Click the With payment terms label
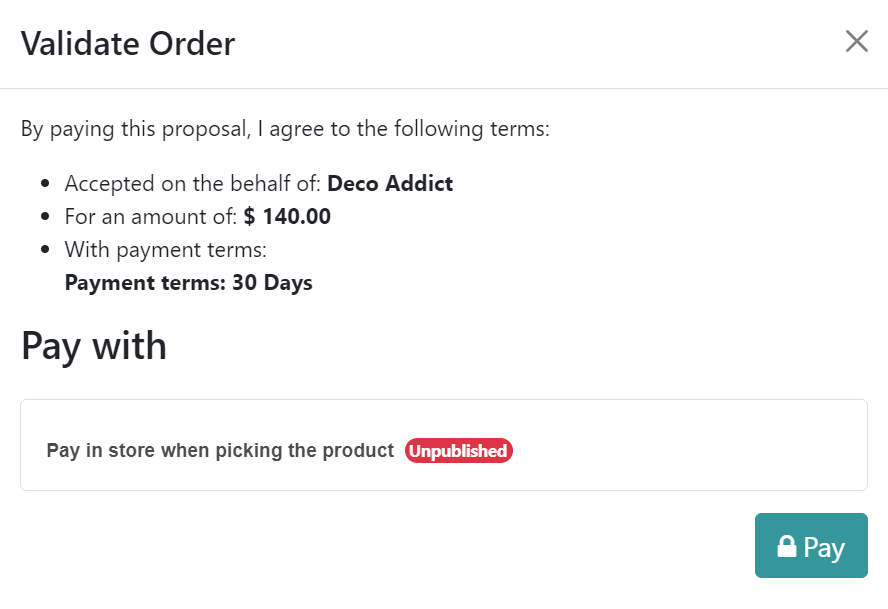This screenshot has height=609, width=888. 165,250
